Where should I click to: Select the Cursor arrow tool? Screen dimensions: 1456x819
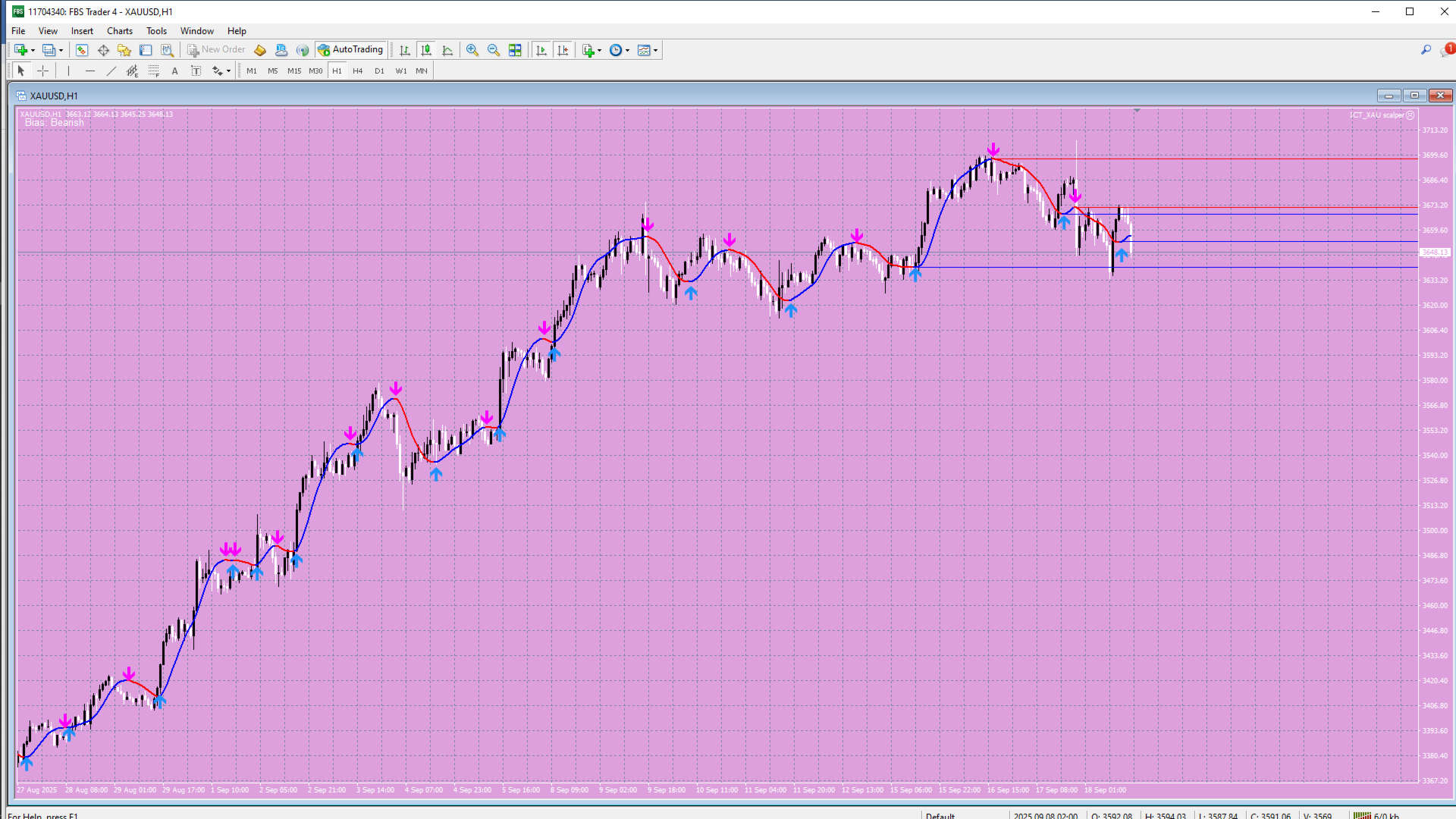21,71
